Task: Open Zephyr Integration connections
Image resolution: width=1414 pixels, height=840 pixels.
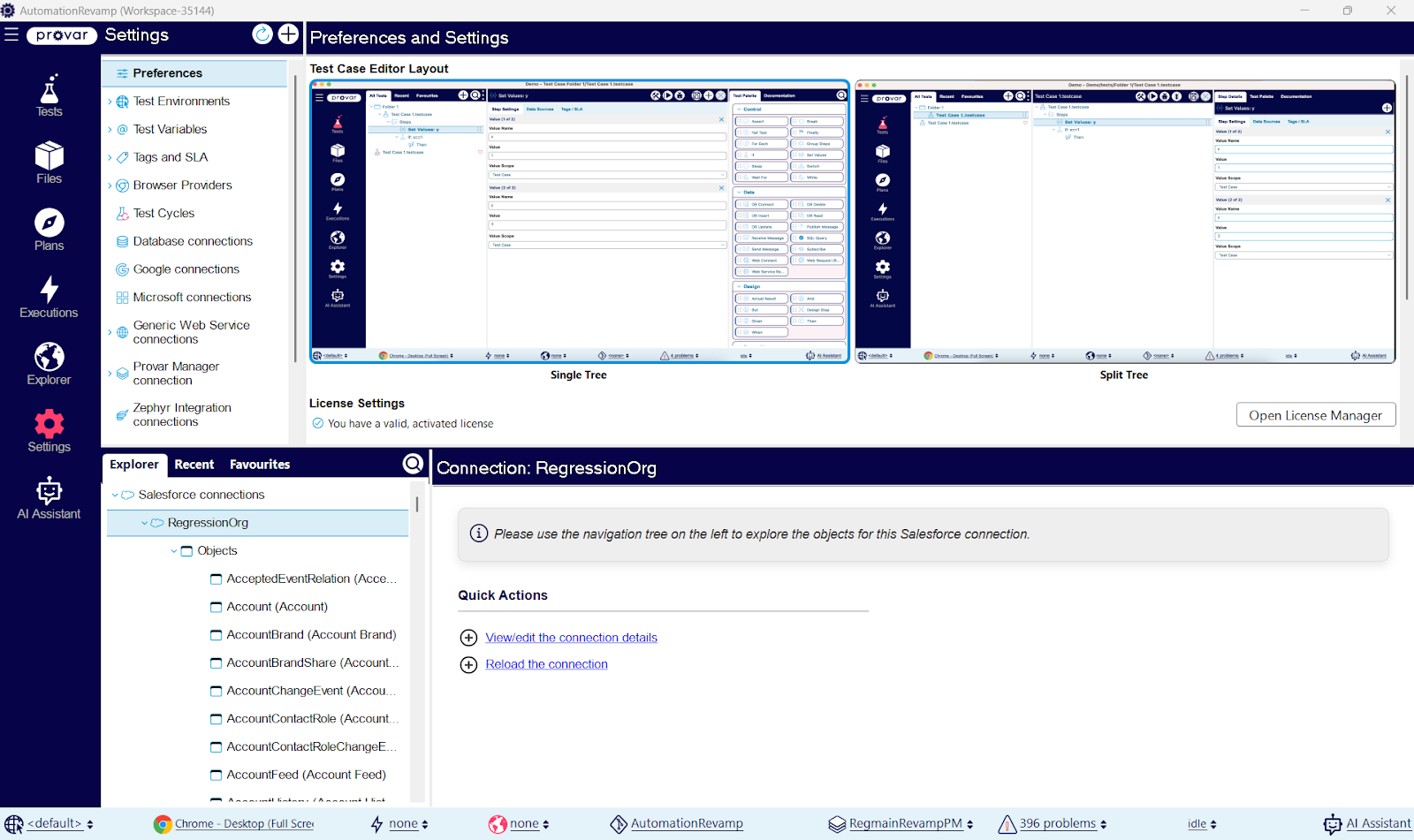Action: [x=182, y=414]
